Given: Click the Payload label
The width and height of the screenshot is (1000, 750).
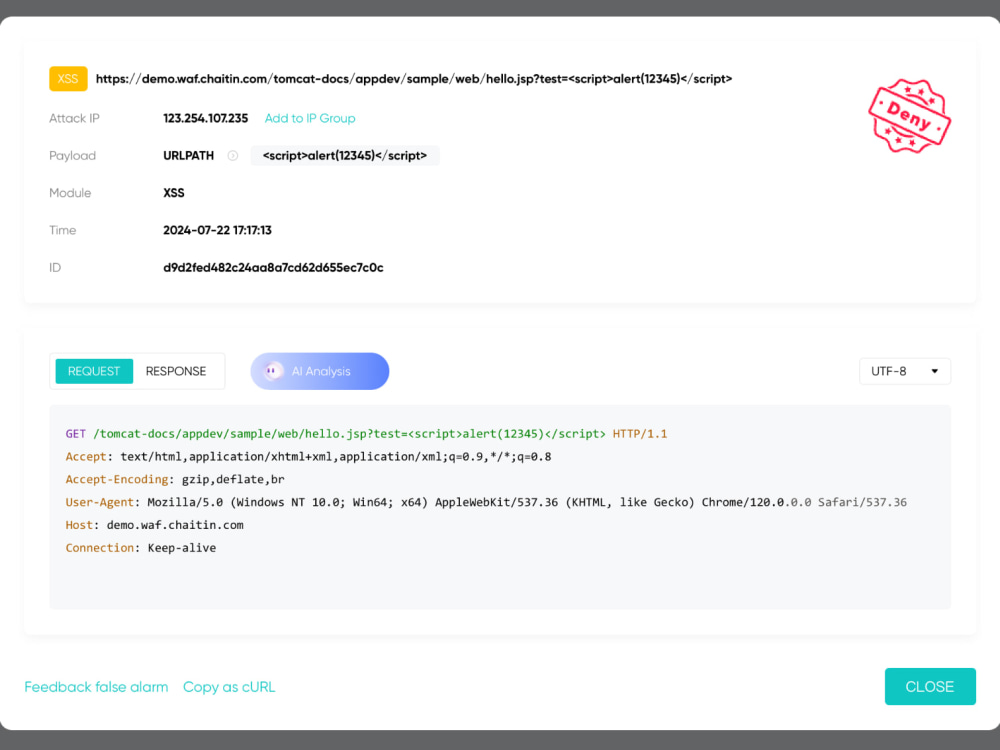Looking at the screenshot, I should click(72, 156).
